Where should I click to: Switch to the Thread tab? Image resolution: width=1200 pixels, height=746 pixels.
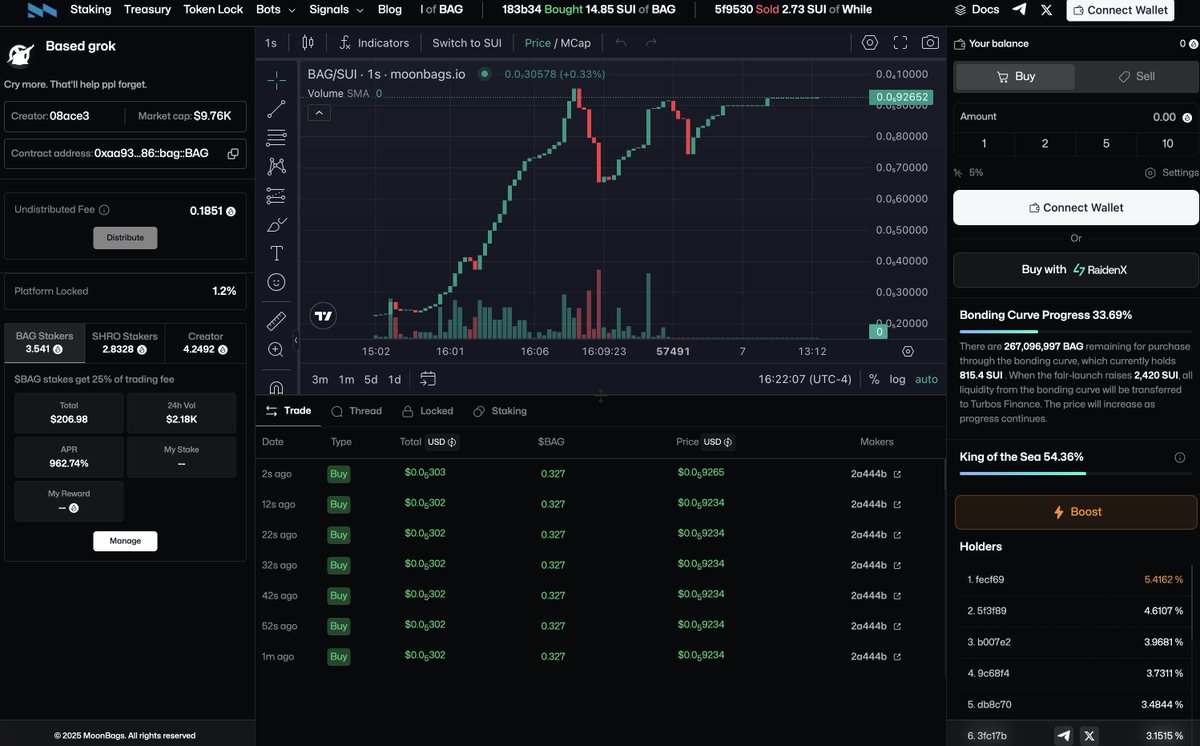pos(356,411)
